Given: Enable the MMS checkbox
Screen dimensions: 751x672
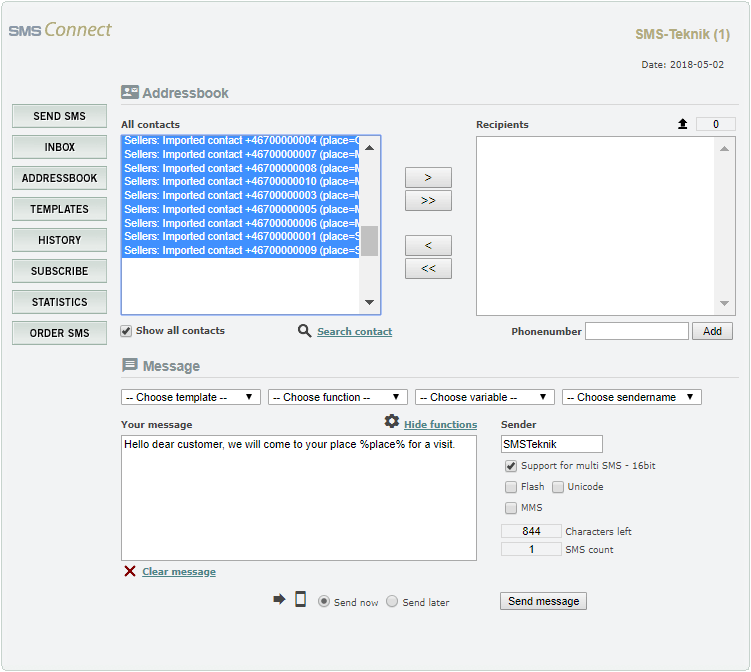Looking at the screenshot, I should pos(511,508).
